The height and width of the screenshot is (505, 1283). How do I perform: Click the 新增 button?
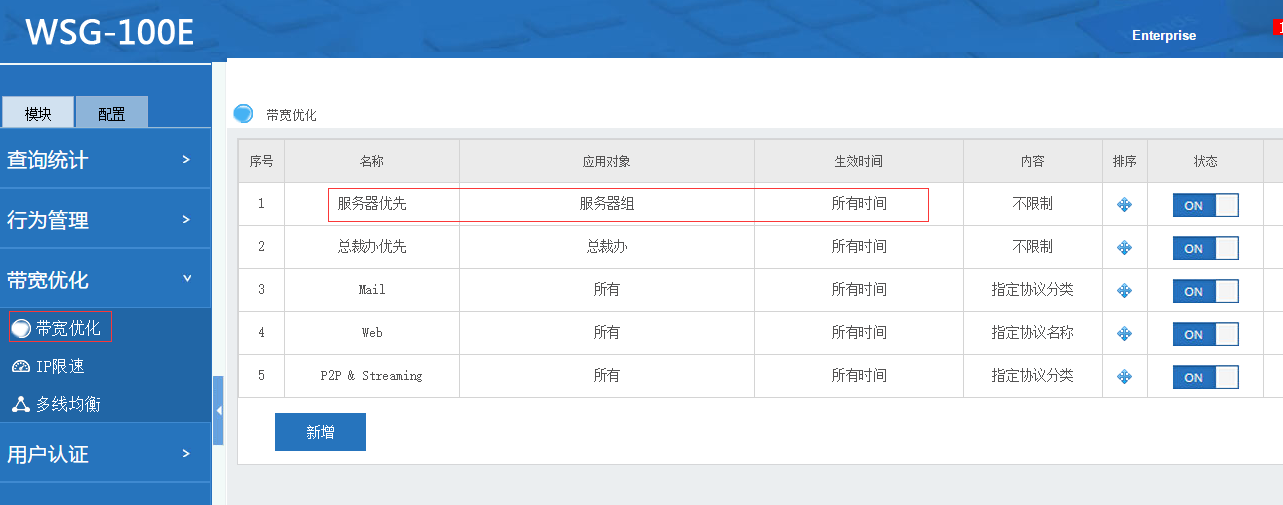(x=320, y=432)
